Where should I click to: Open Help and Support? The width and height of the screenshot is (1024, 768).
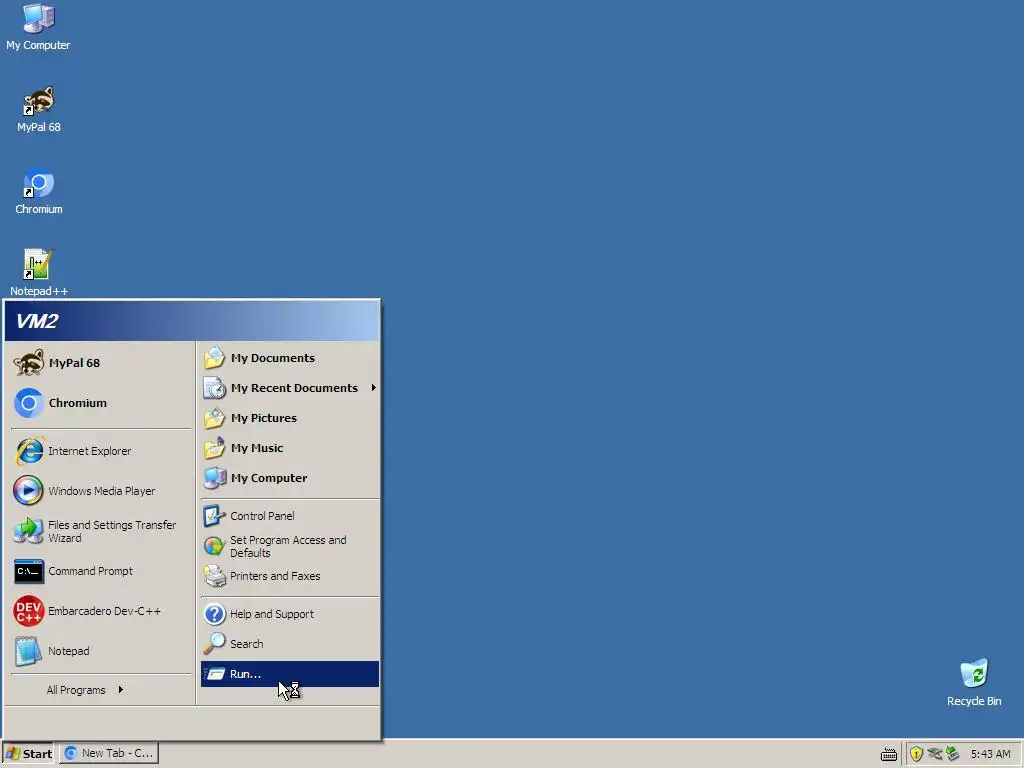click(x=290, y=614)
